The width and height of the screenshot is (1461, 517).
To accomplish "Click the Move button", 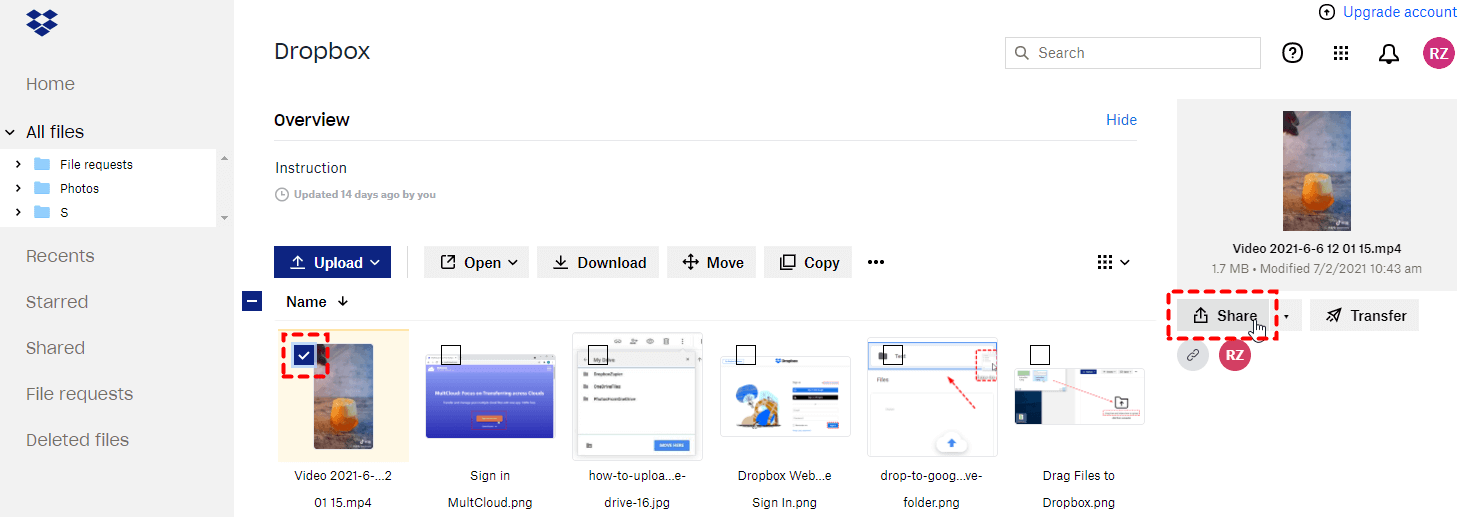I will point(712,262).
